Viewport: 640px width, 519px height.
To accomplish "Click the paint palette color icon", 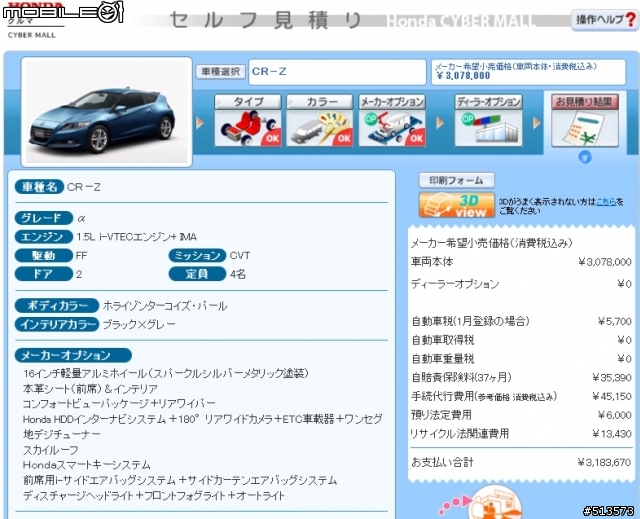I will tap(320, 128).
